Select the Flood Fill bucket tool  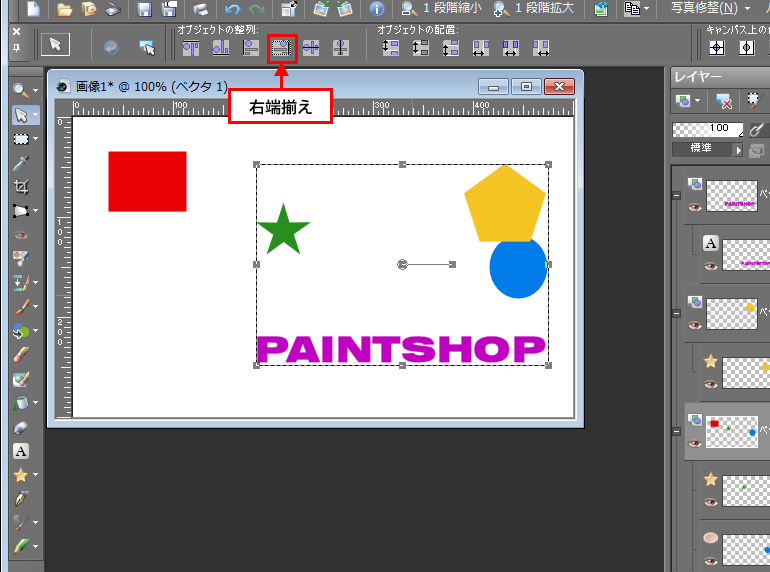click(21, 403)
